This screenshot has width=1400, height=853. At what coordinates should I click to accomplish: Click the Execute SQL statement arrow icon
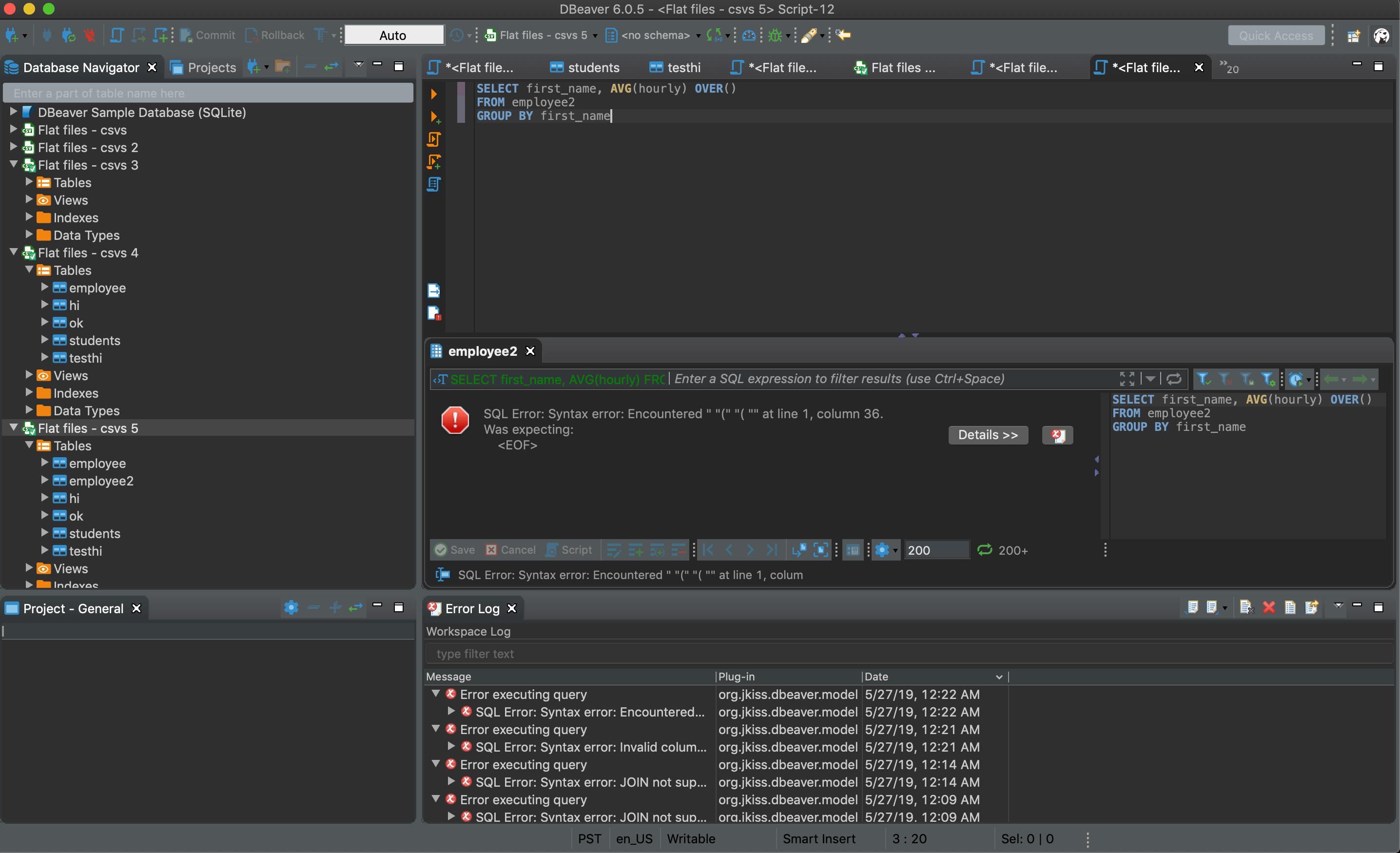(x=433, y=94)
